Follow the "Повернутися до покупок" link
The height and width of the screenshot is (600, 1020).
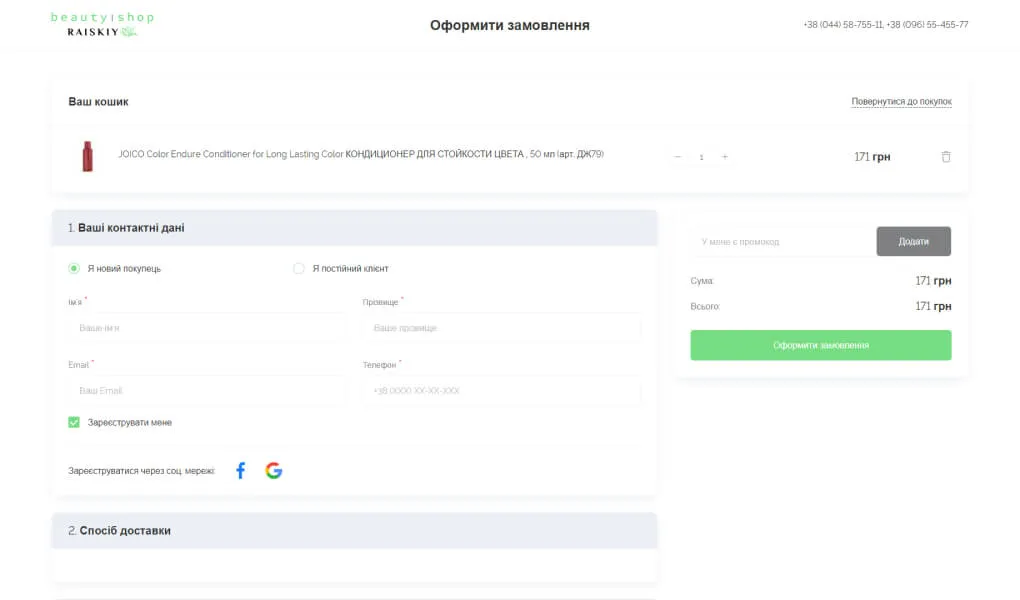pos(901,102)
